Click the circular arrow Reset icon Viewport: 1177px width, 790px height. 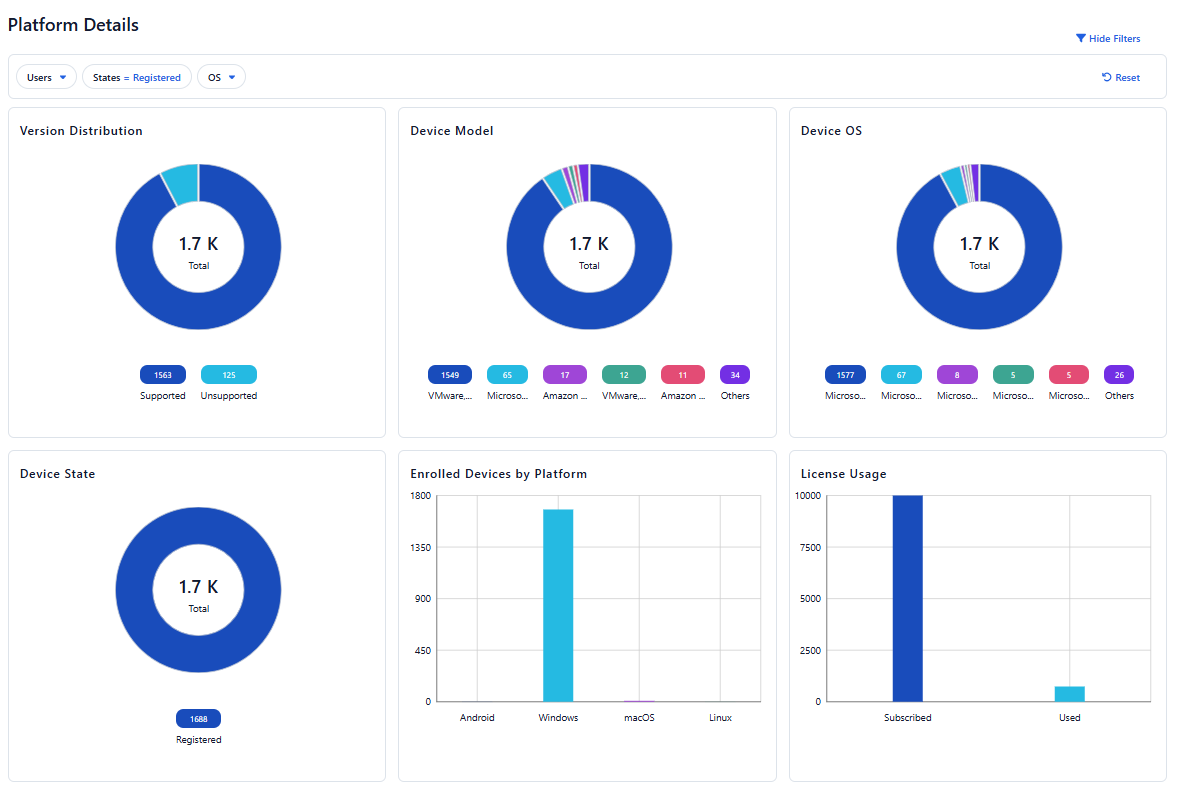click(1106, 78)
